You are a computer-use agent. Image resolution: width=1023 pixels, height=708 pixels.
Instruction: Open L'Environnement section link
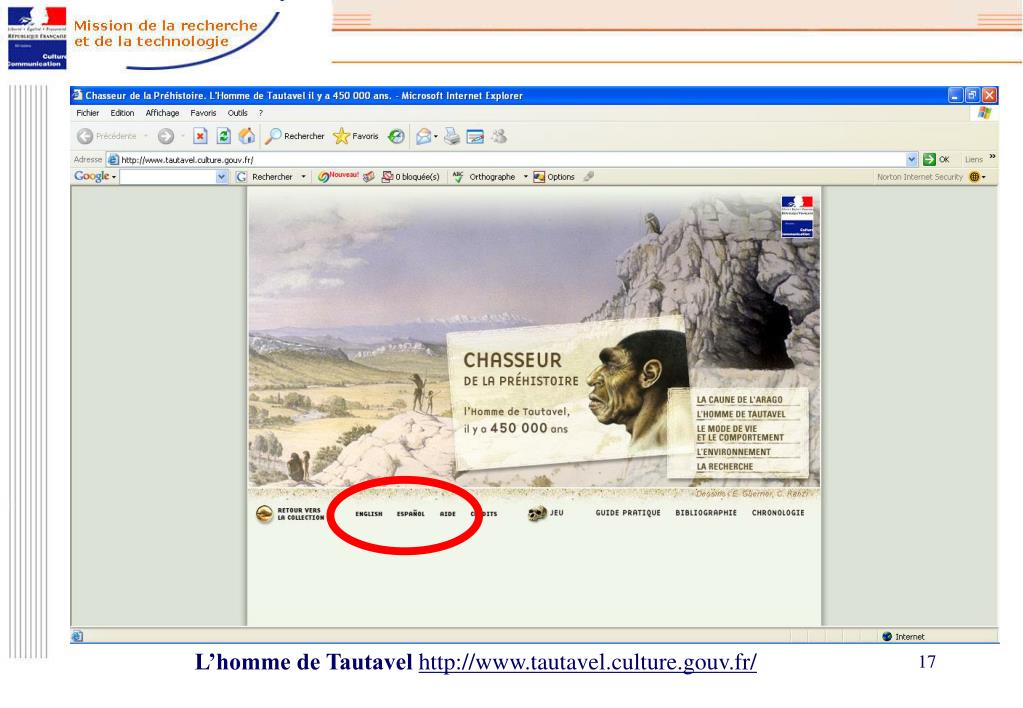(x=733, y=452)
